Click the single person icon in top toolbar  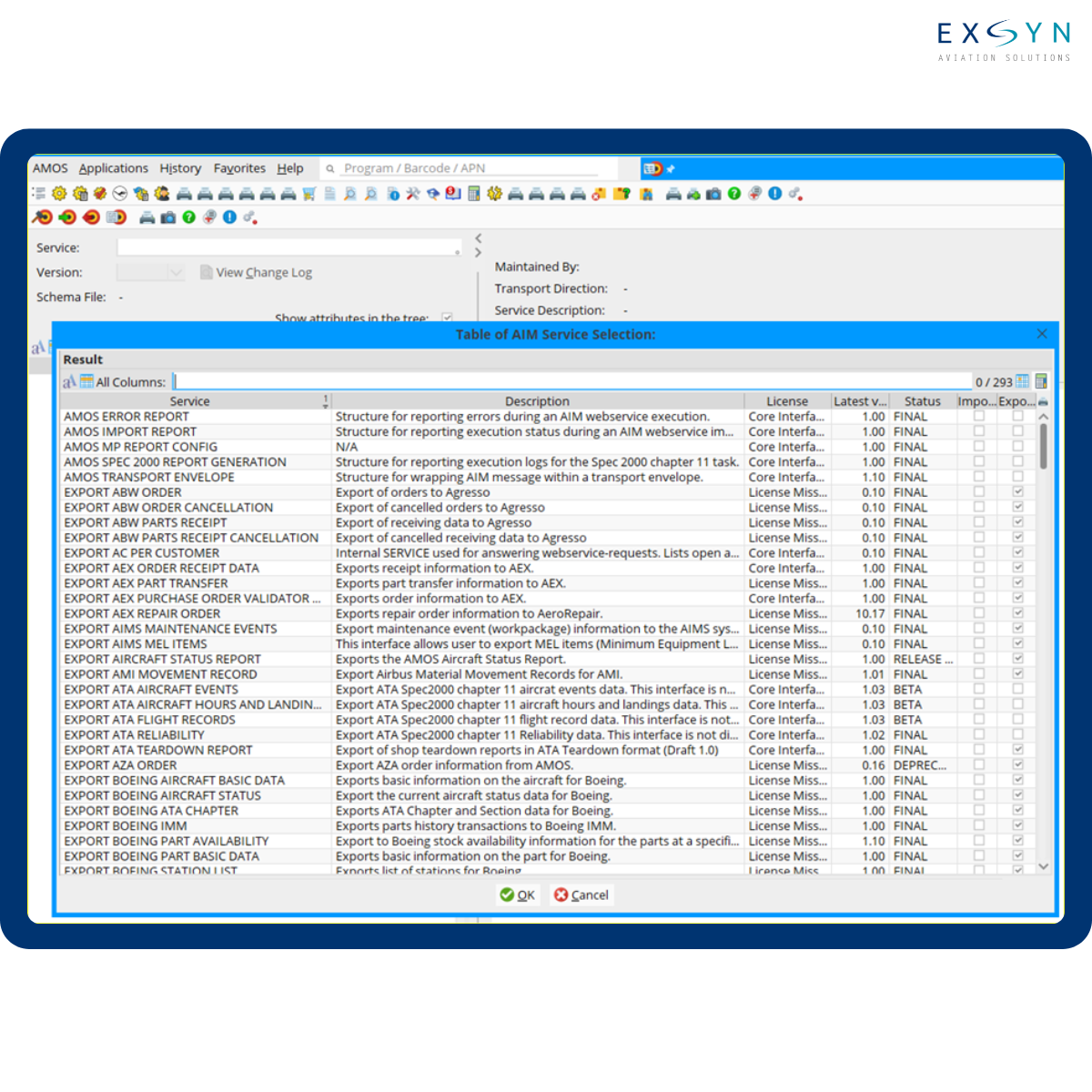(x=162, y=194)
